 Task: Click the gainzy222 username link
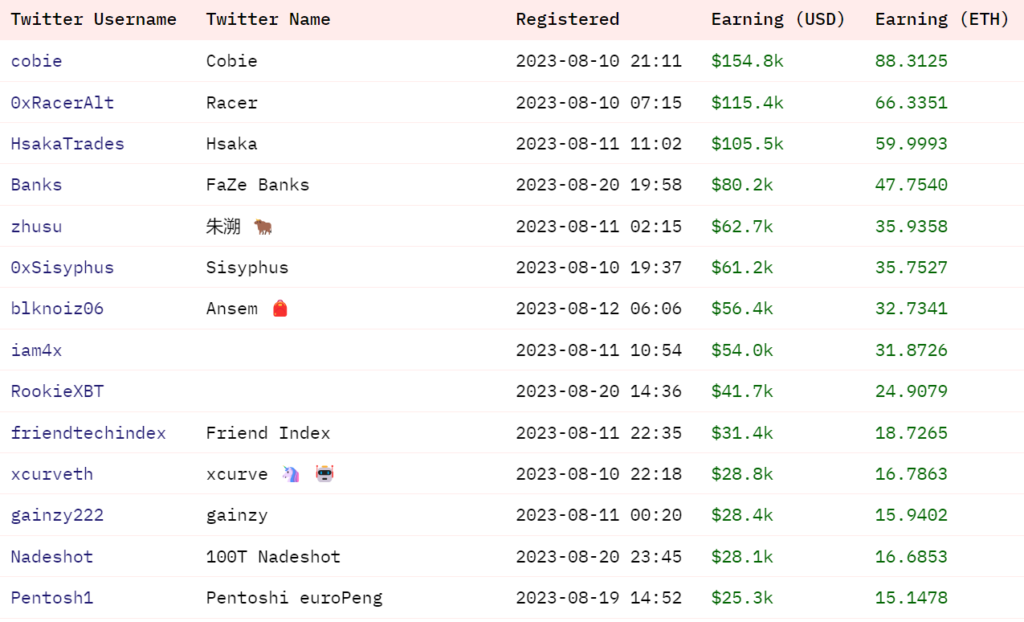[x=57, y=516]
